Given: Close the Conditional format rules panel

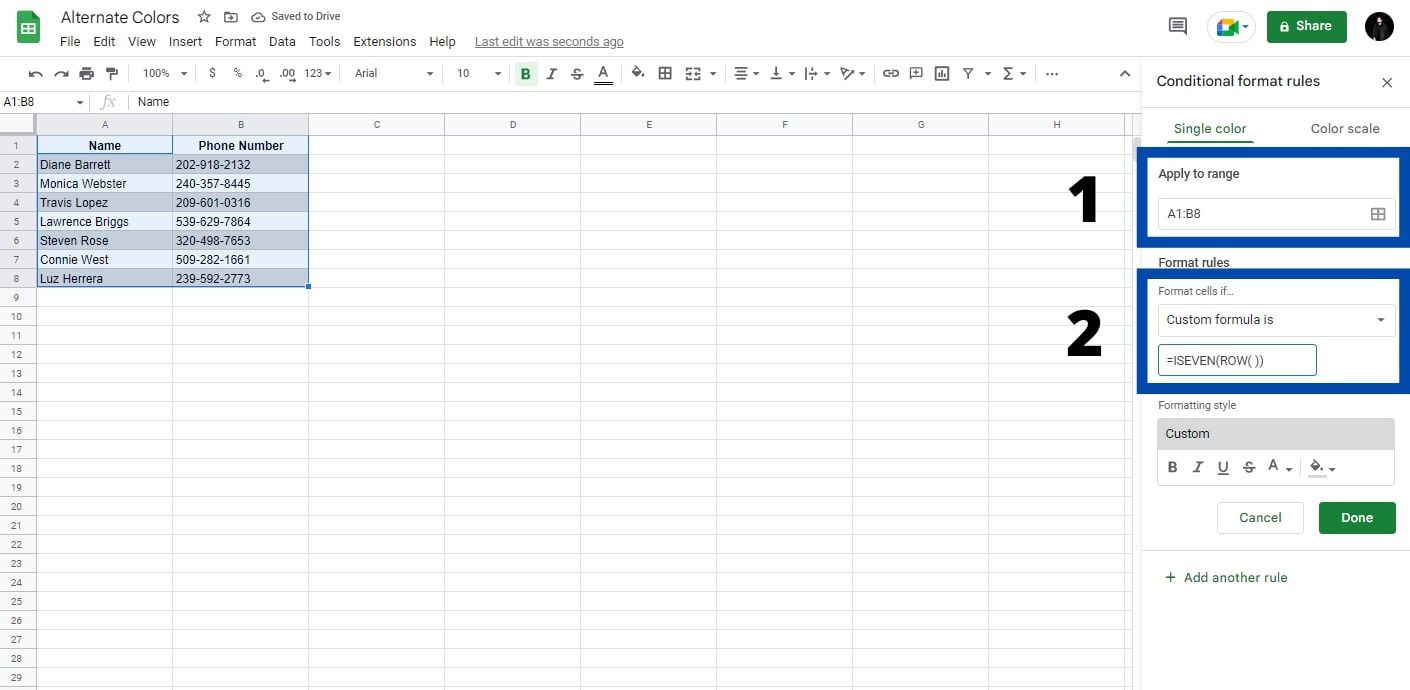Looking at the screenshot, I should click(x=1387, y=82).
